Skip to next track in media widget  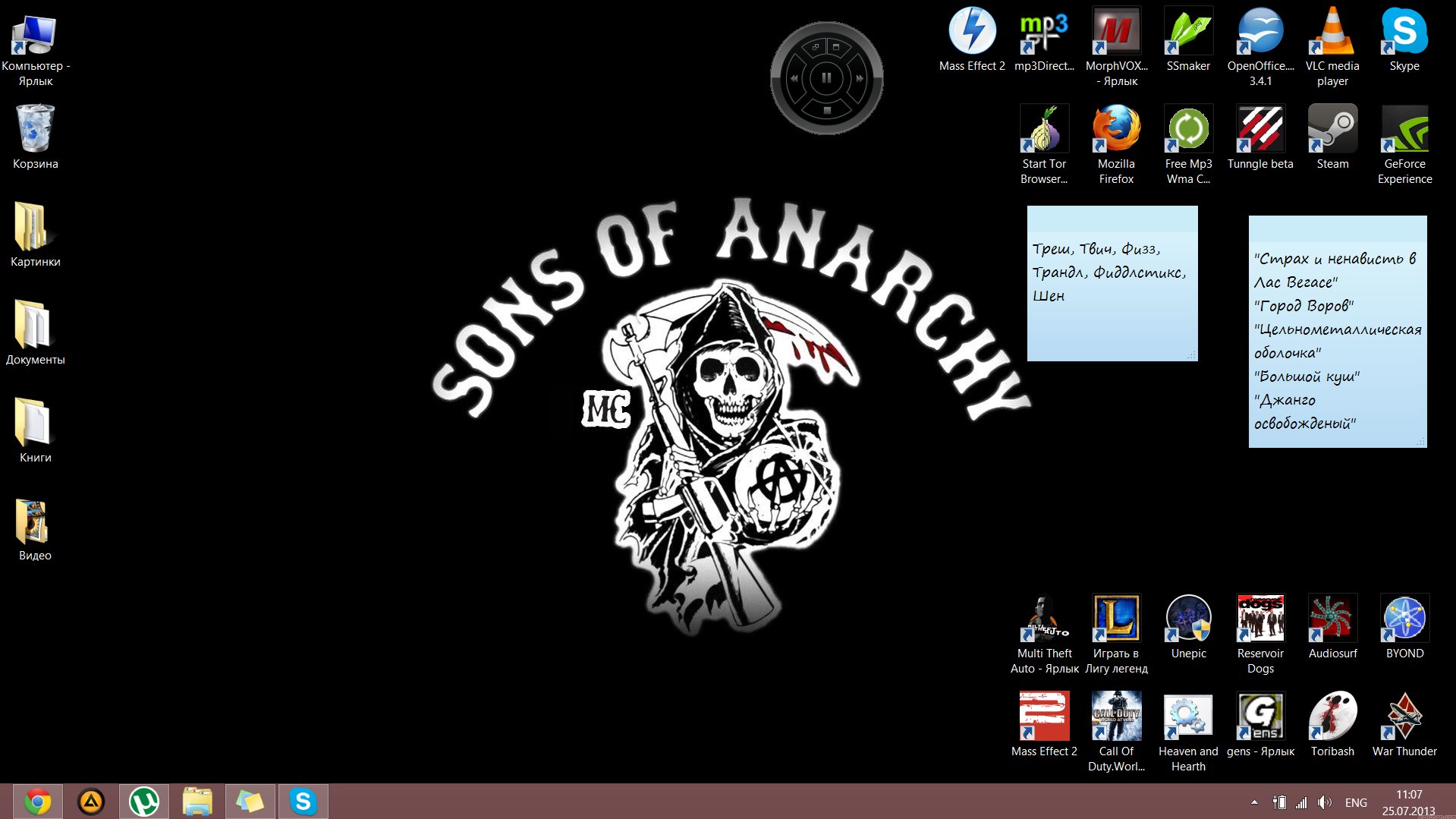(860, 78)
